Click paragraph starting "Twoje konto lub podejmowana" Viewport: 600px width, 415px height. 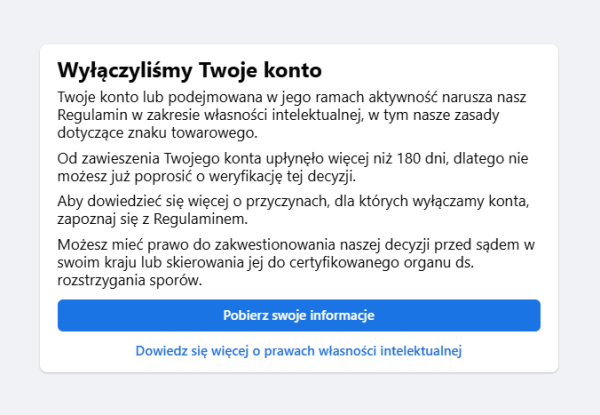[x=292, y=115]
